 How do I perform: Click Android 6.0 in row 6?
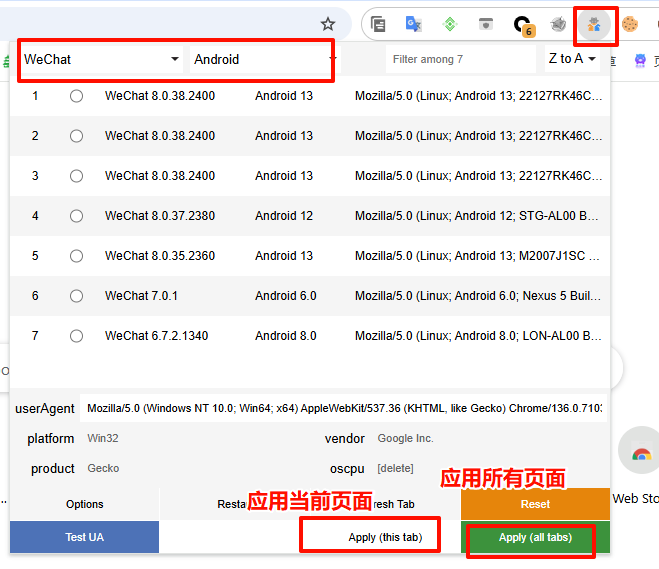tap(285, 296)
